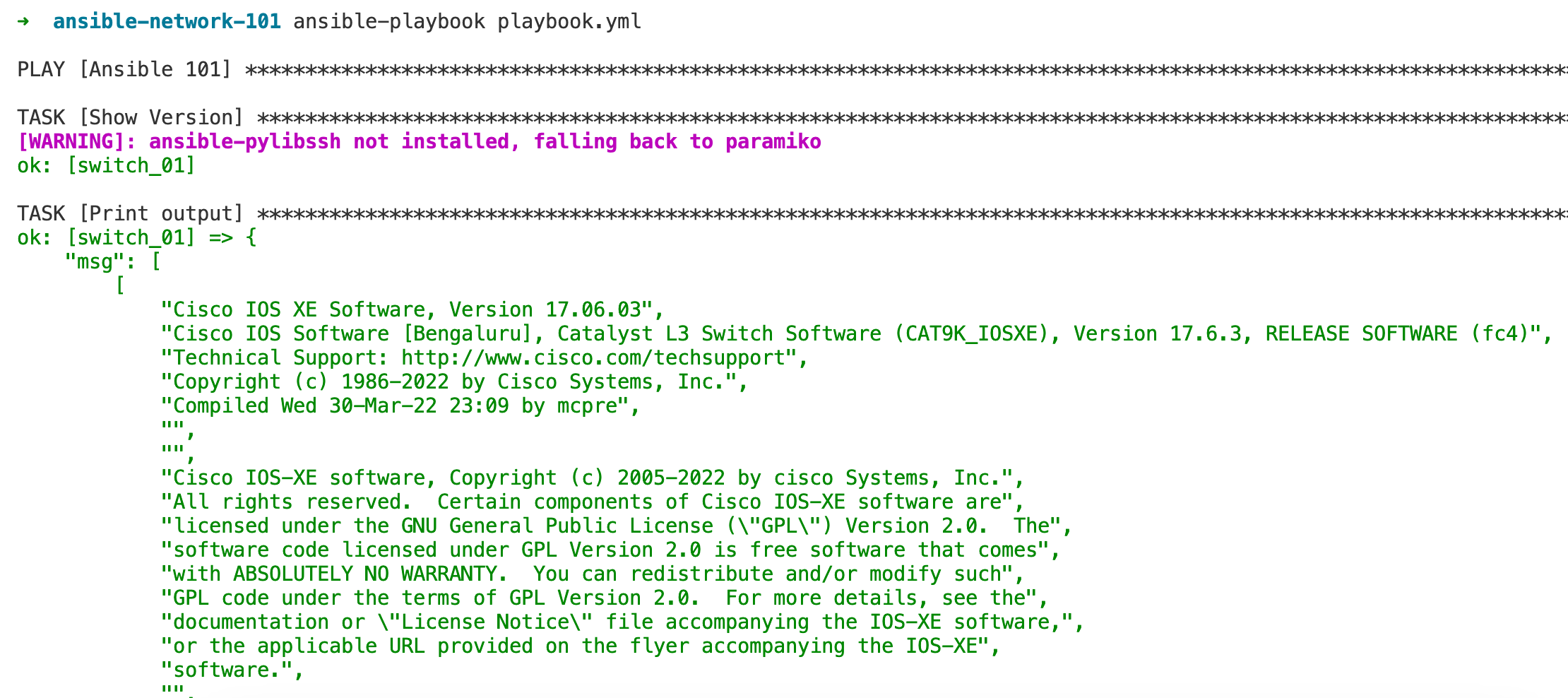Click the Copyright (c) 1986-2022 line

pyautogui.click(x=455, y=382)
